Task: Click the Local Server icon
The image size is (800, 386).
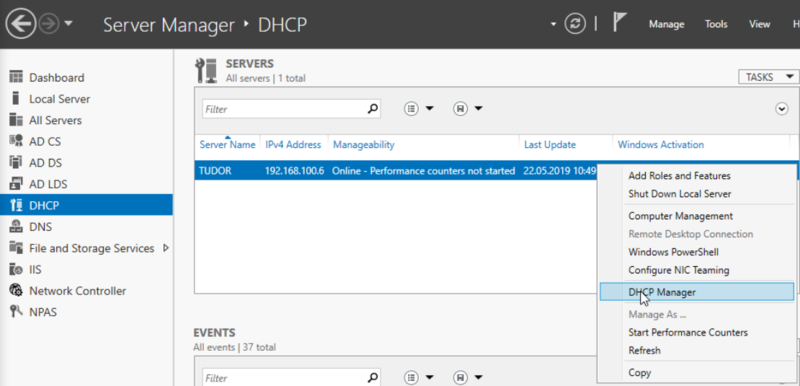Action: click(16, 98)
